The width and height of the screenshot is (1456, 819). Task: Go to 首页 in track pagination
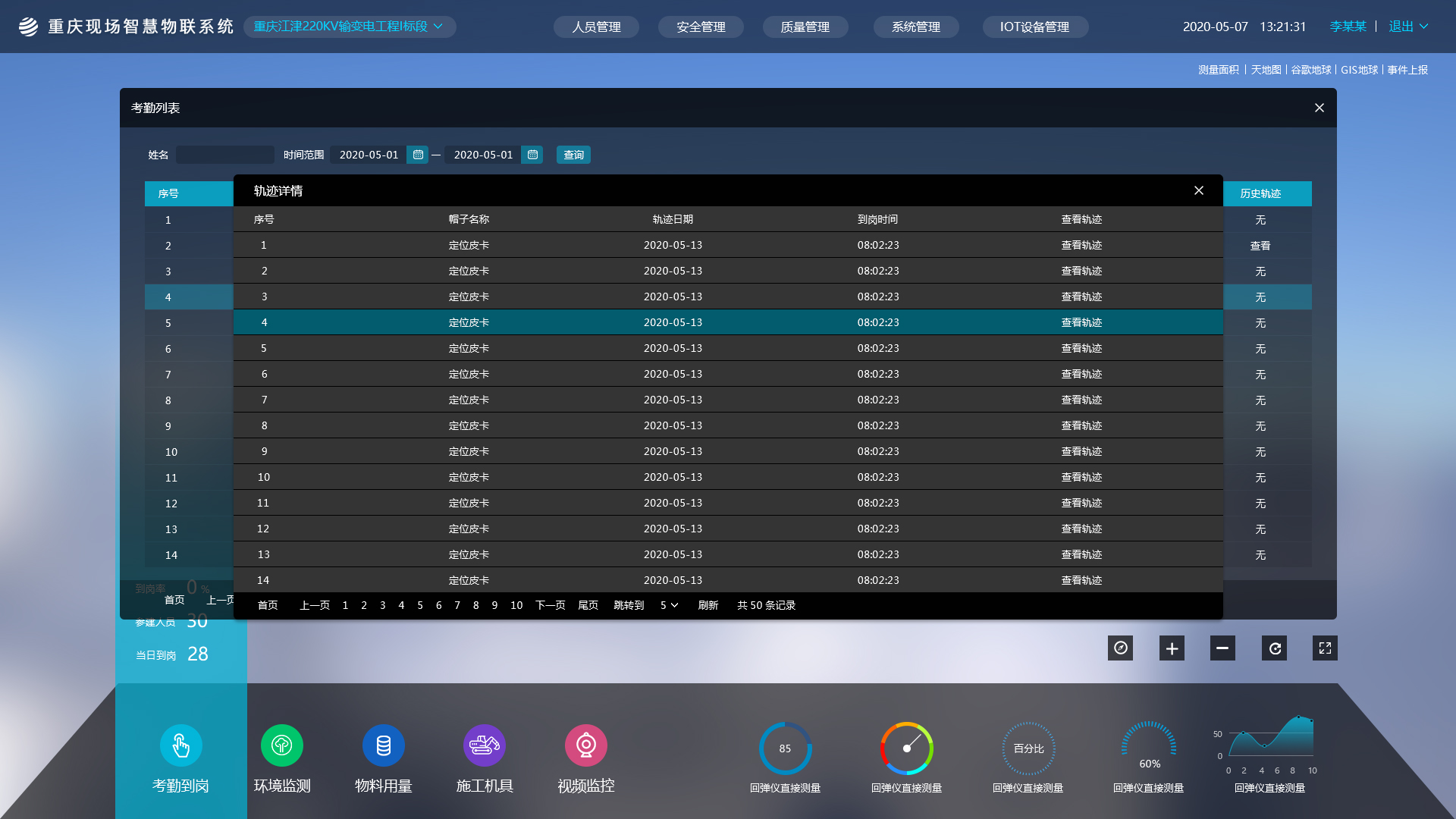tap(268, 605)
